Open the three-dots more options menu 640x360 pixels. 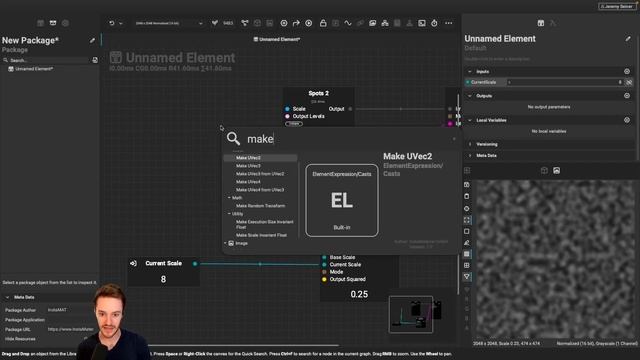click(449, 23)
